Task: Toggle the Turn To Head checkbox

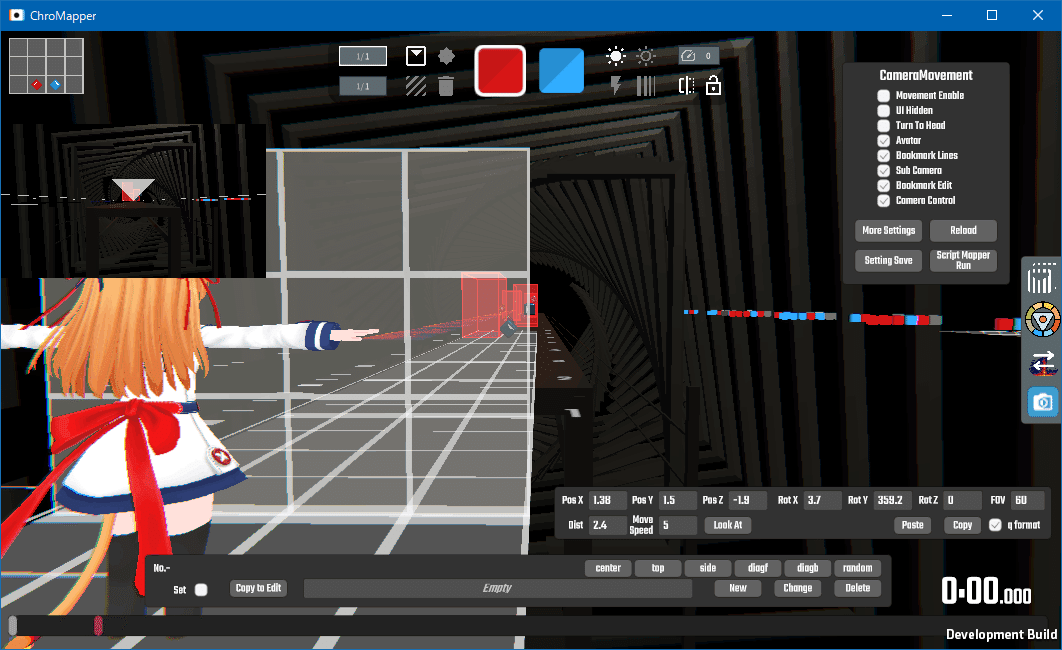Action: point(883,125)
